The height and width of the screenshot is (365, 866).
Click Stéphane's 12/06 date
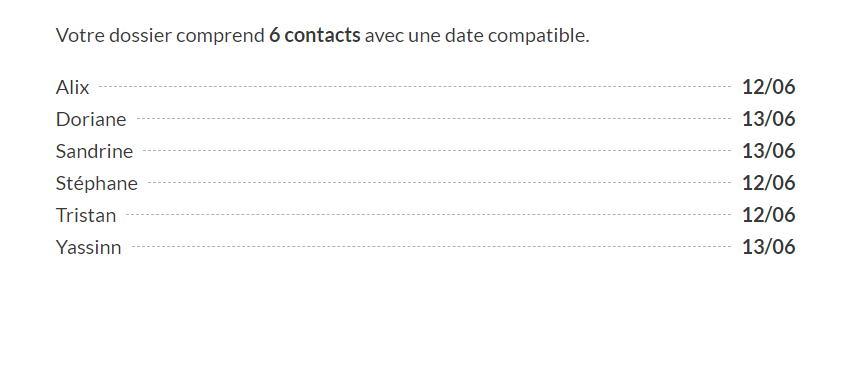[x=768, y=183]
